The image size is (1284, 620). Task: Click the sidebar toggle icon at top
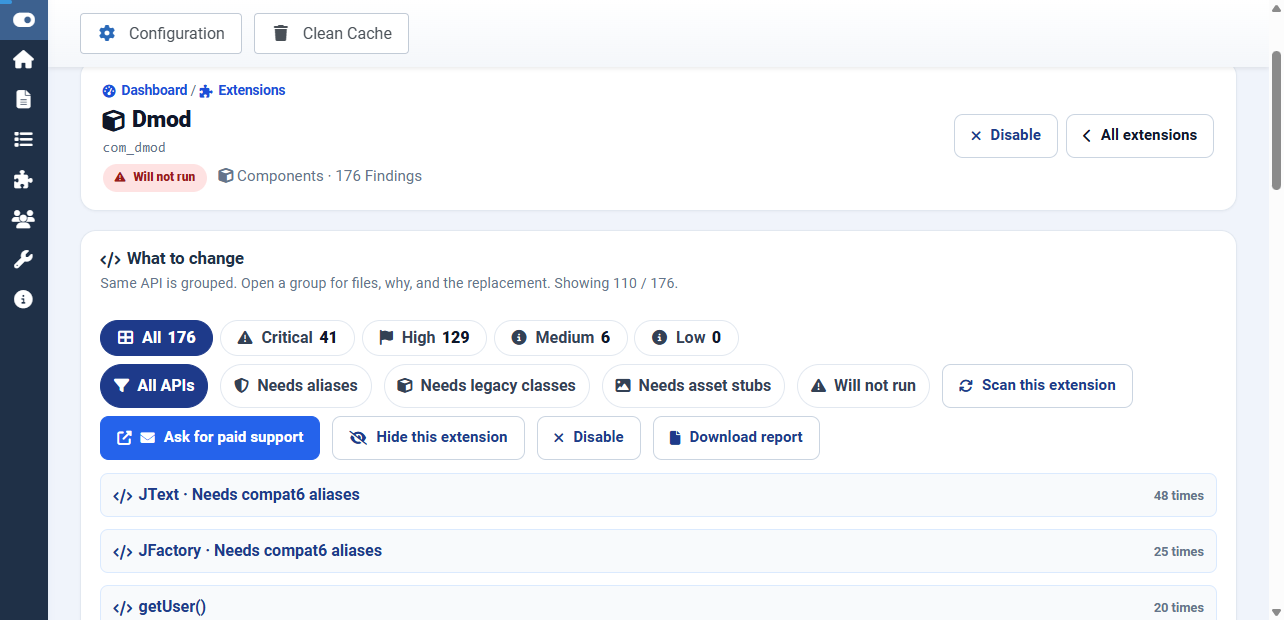point(23,19)
